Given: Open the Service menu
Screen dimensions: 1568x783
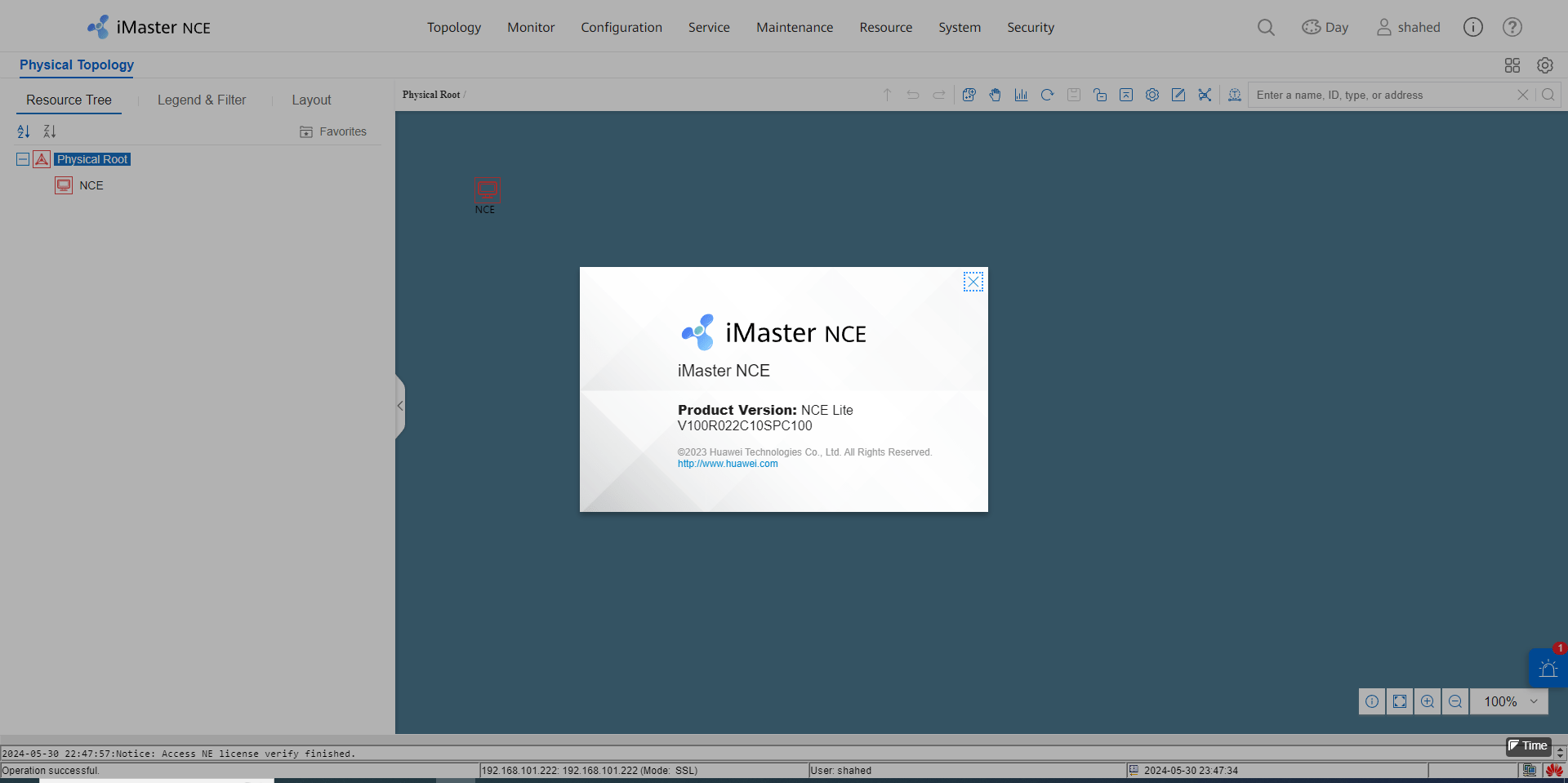Looking at the screenshot, I should (x=709, y=27).
